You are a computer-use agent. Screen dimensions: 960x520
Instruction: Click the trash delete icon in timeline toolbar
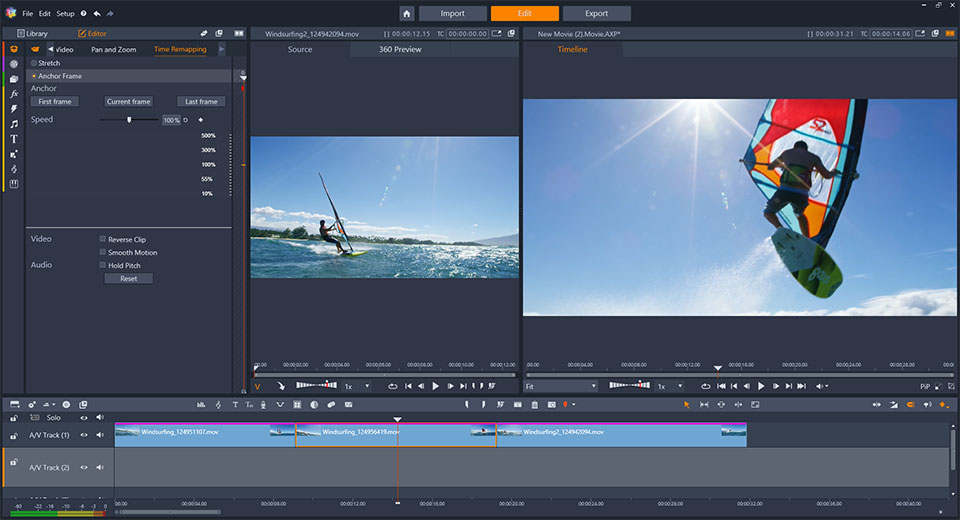click(534, 405)
